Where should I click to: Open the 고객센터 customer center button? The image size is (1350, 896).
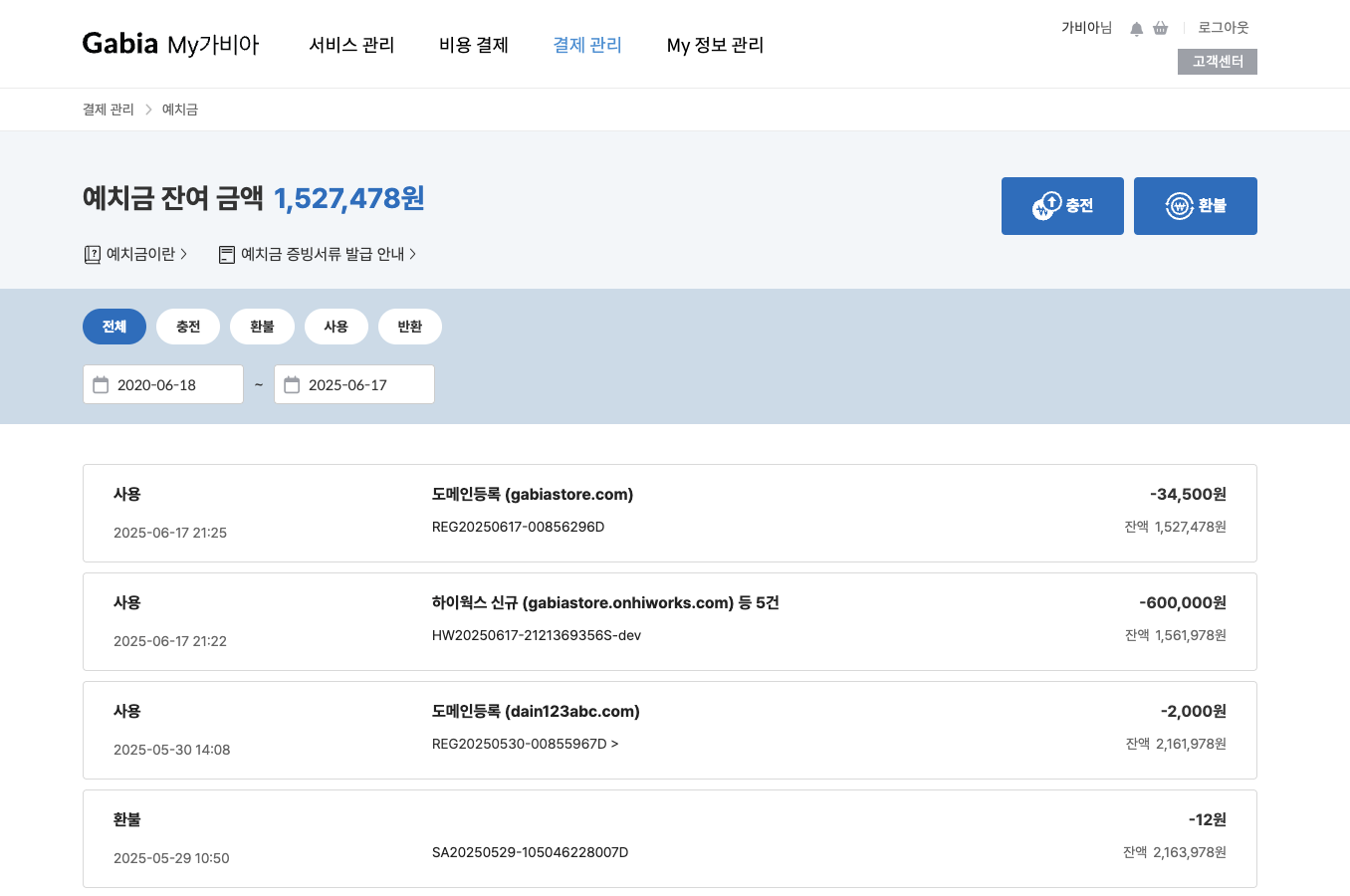coord(1217,61)
